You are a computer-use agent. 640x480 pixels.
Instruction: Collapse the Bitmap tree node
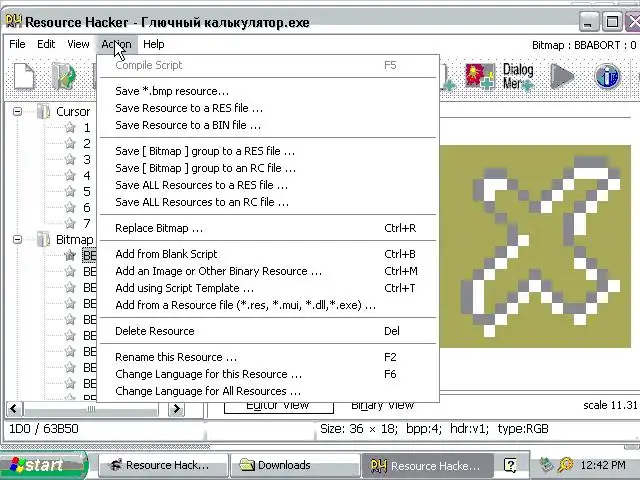[x=17, y=239]
